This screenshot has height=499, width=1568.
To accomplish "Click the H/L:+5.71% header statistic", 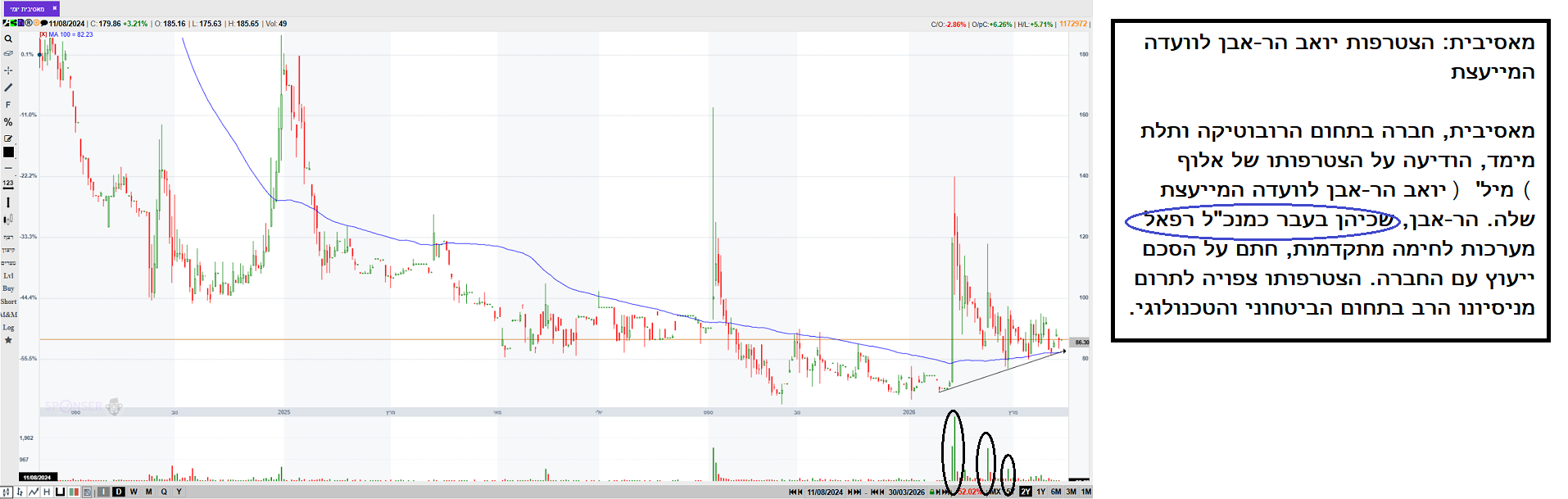I will click(1036, 25).
